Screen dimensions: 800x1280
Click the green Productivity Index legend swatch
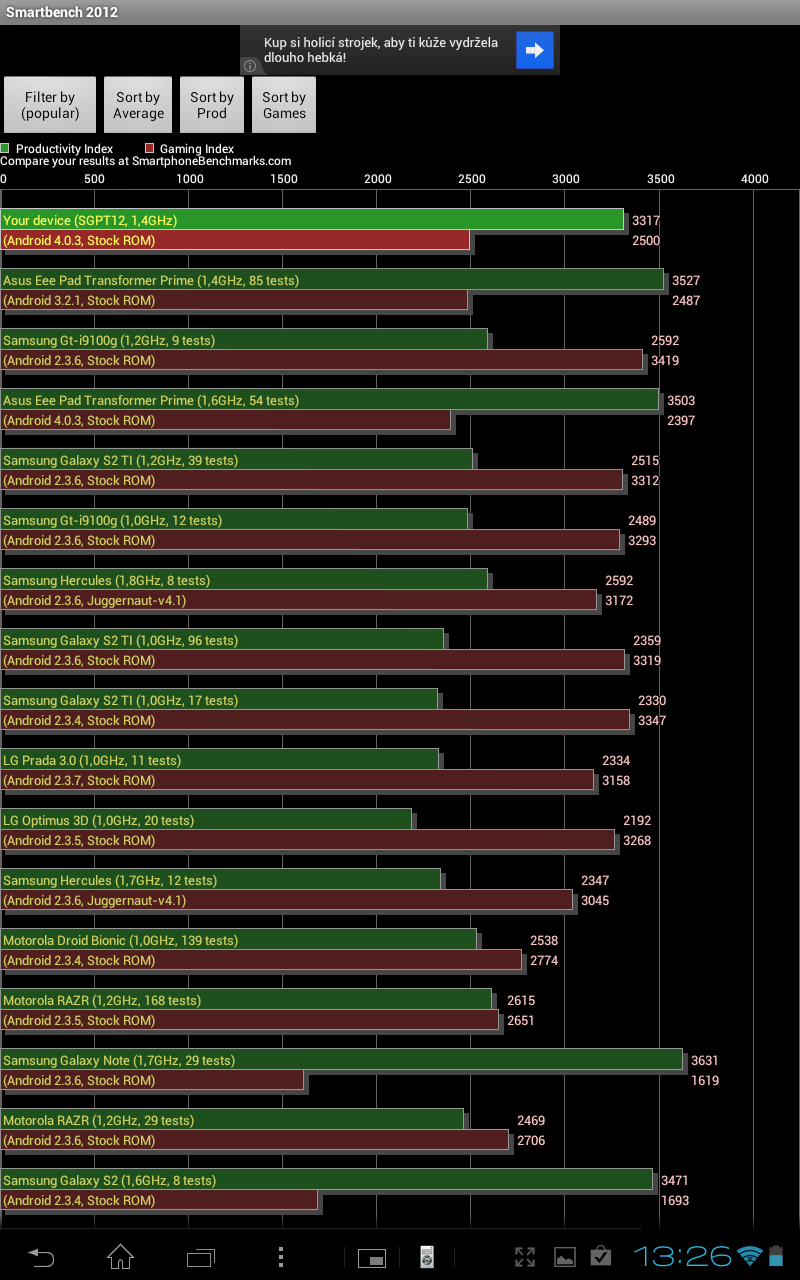5,148
